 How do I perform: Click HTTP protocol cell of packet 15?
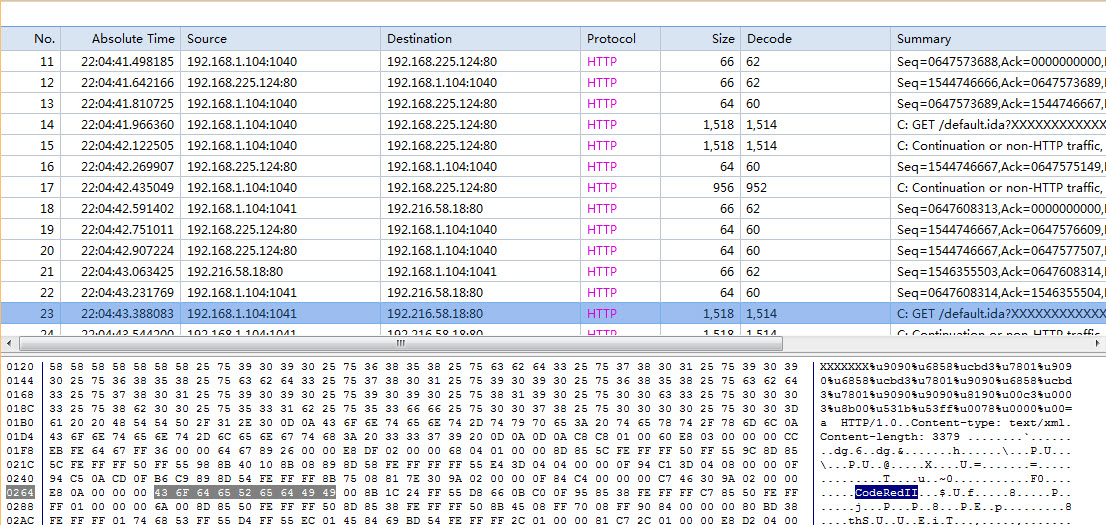602,146
